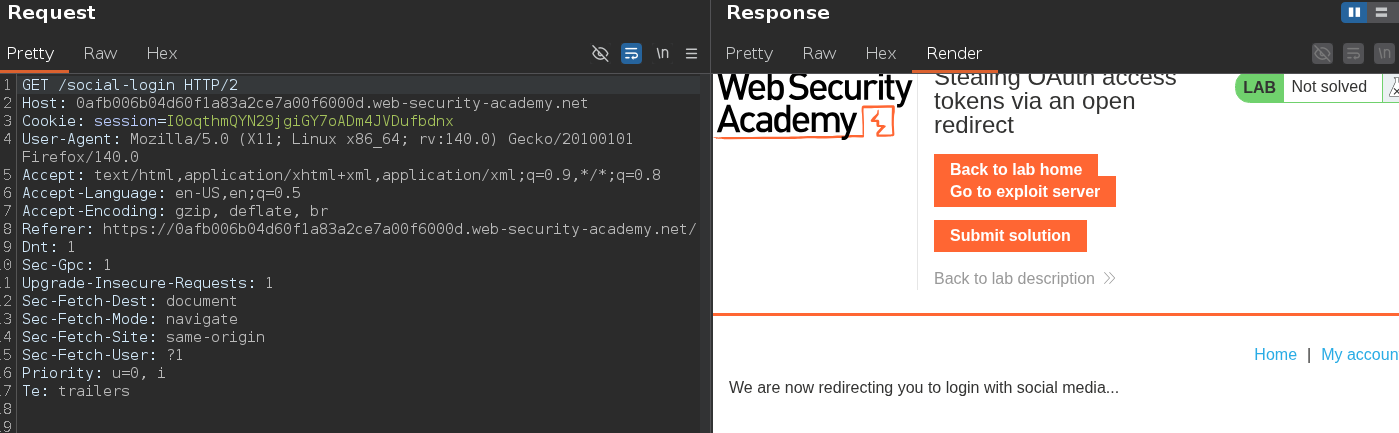Click the Upgrade-Insecure-Requests header line
Viewport: 1399px width, 433px height.
tap(147, 283)
